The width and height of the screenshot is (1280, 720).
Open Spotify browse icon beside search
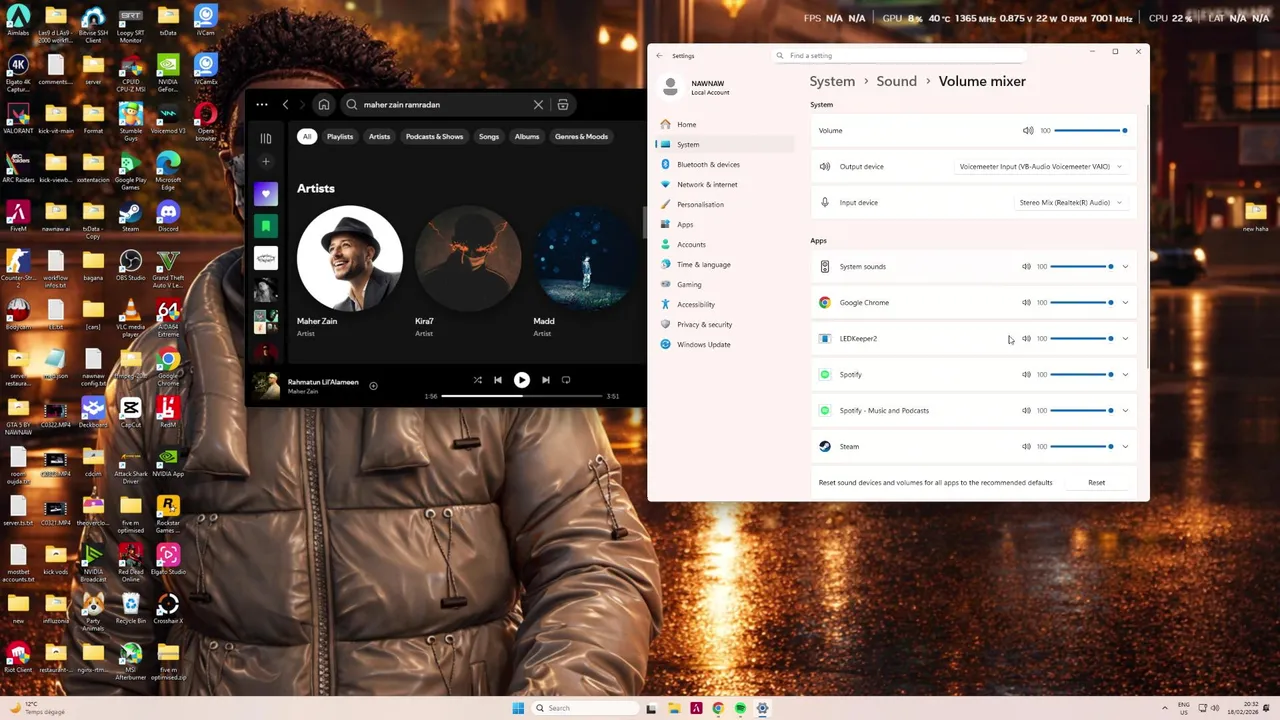[563, 105]
